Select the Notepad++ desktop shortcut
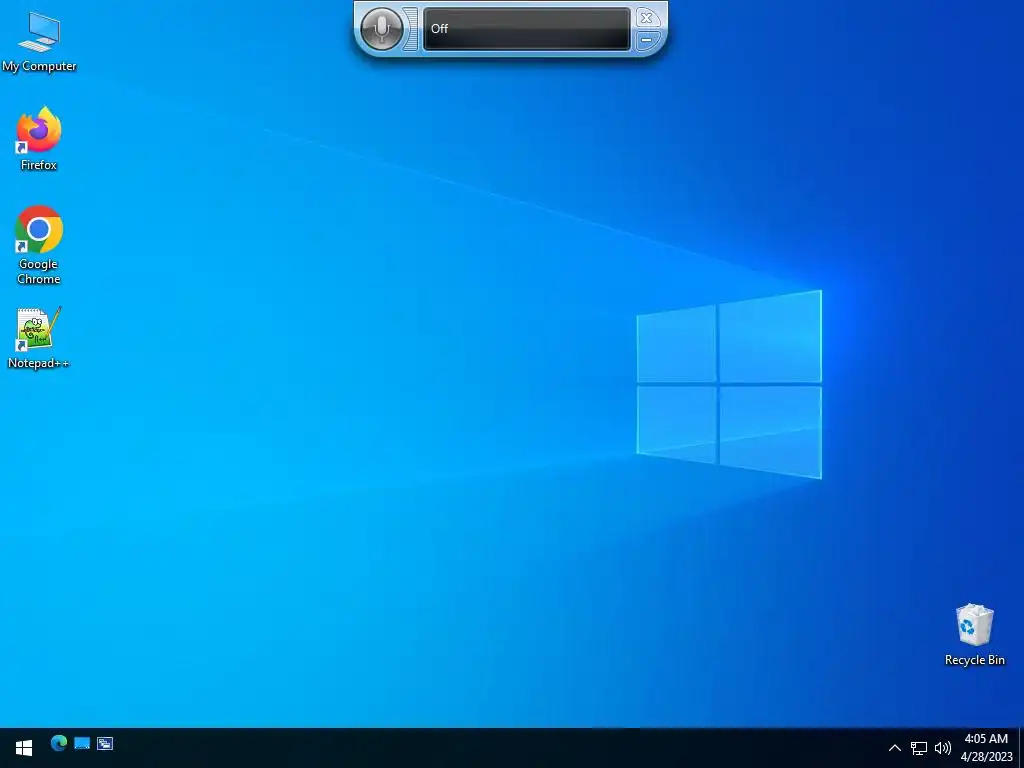 tap(39, 338)
